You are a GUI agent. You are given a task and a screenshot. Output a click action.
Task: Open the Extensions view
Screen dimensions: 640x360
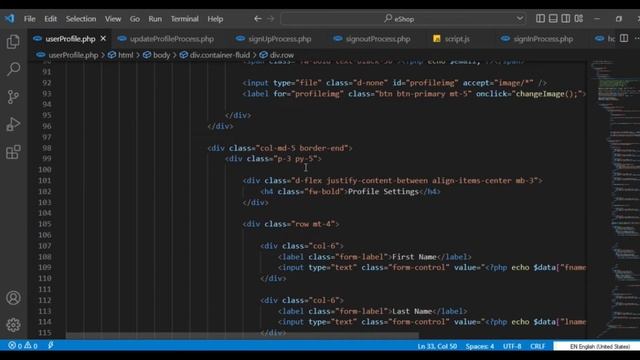tap(13, 152)
